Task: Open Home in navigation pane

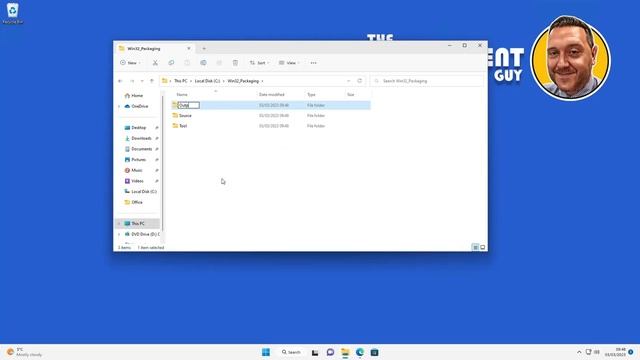Action: (137, 96)
